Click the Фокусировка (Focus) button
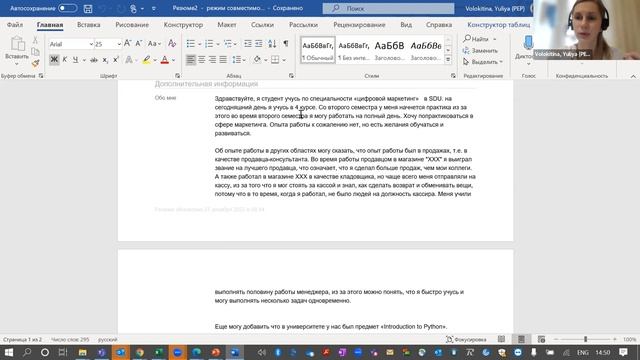640x360 pixels. (466, 340)
